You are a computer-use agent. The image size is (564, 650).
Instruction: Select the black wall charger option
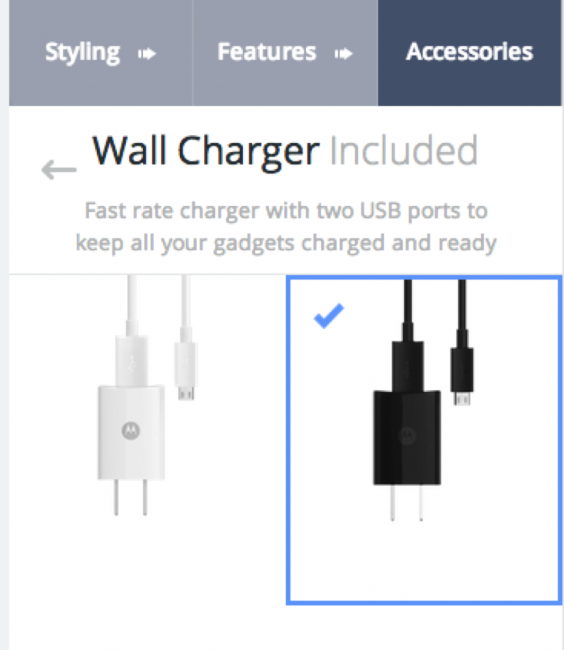point(424,439)
